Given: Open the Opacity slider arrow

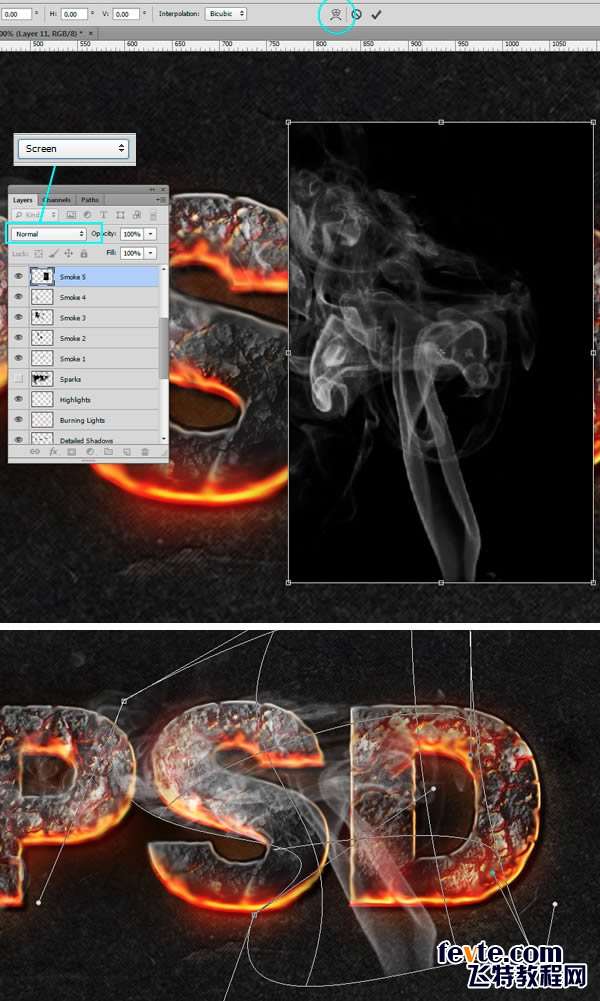Looking at the screenshot, I should pyautogui.click(x=150, y=234).
